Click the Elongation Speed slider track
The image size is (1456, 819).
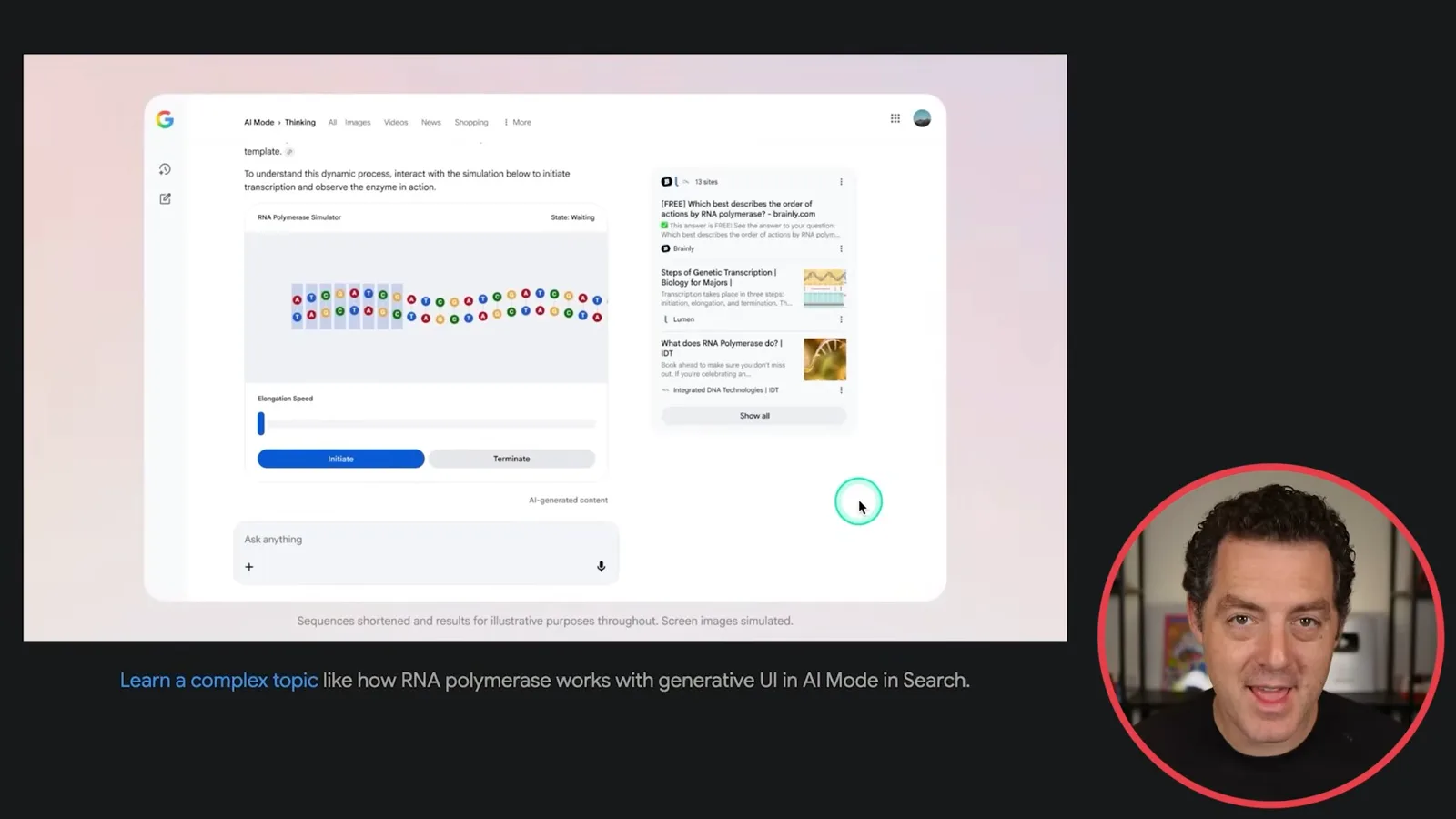tap(427, 423)
